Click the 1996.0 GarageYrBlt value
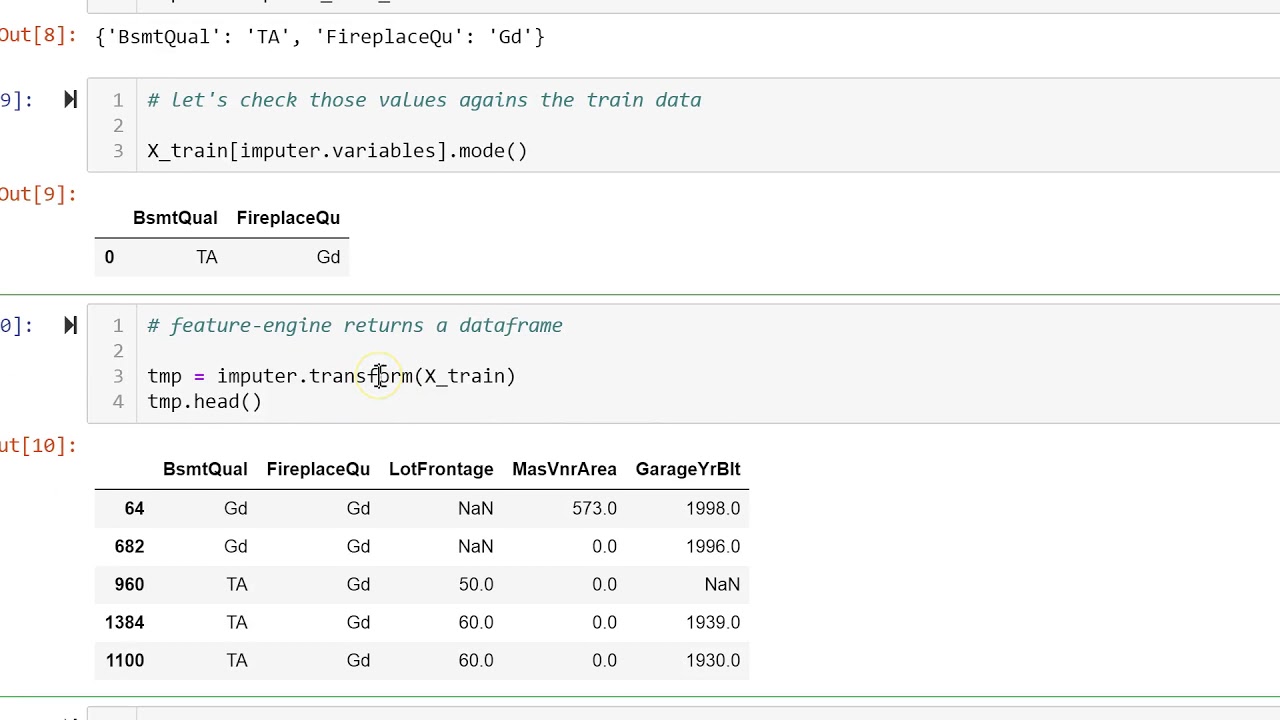The height and width of the screenshot is (720, 1280). (713, 546)
